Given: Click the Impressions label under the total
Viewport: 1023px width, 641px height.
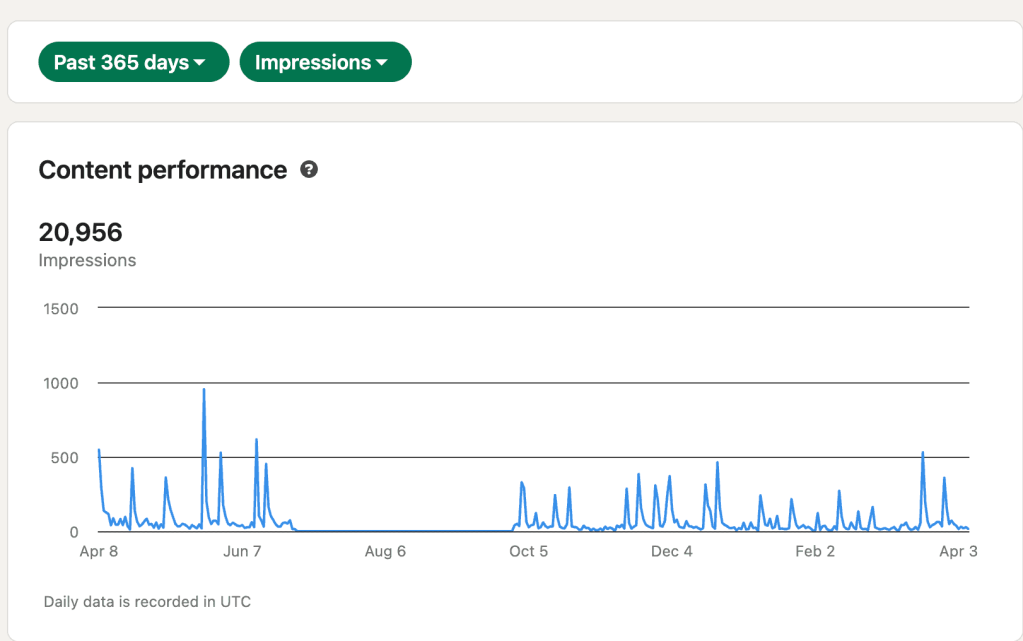Looking at the screenshot, I should point(87,260).
